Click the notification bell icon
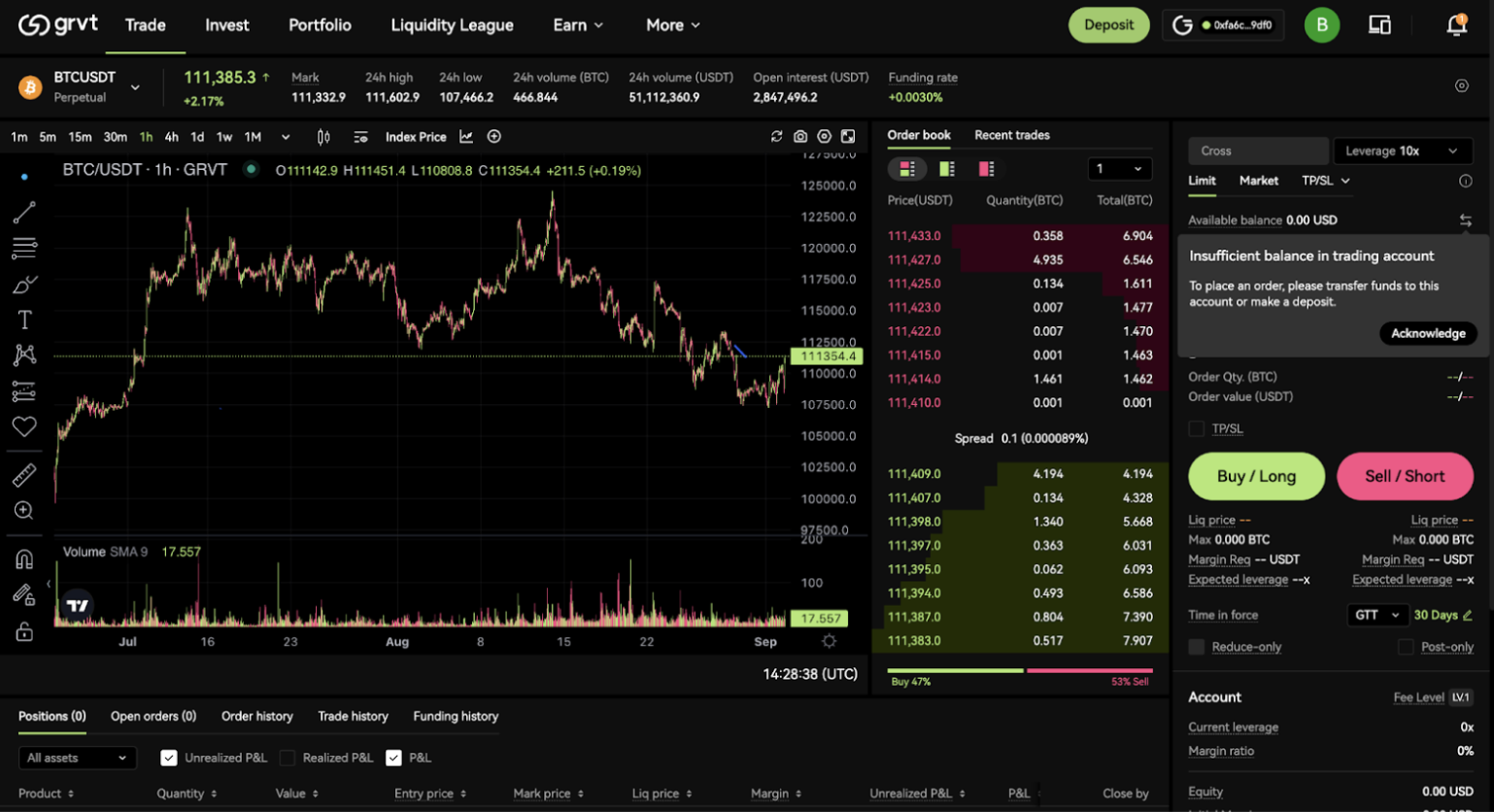Image resolution: width=1494 pixels, height=812 pixels. pyautogui.click(x=1456, y=25)
